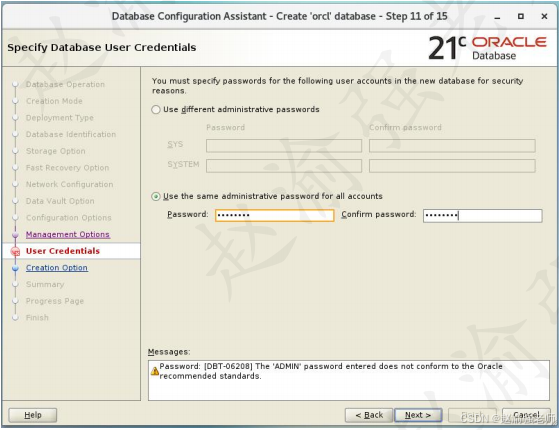
Task: Click the SYS password field
Action: pos(284,146)
